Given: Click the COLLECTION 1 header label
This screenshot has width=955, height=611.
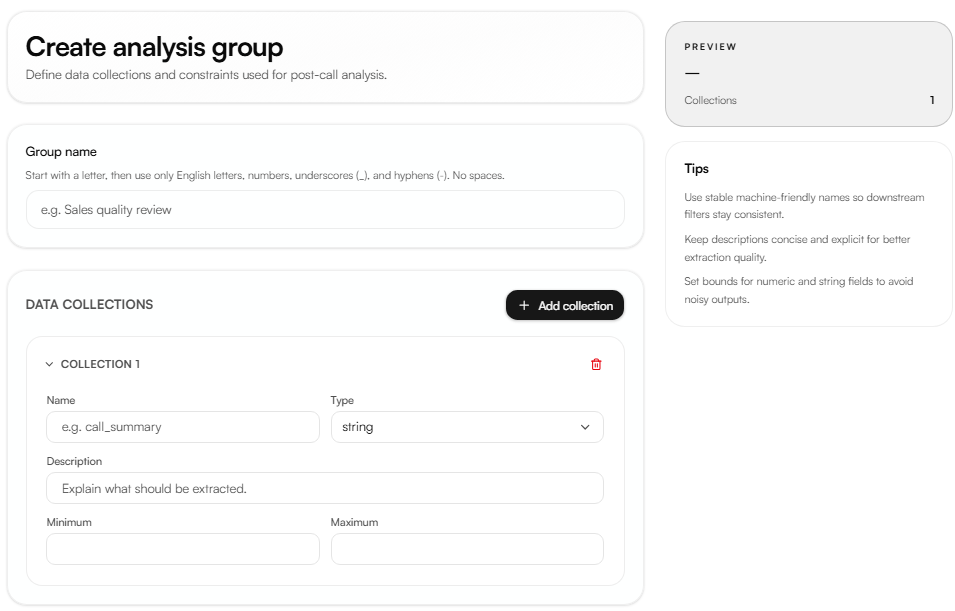Looking at the screenshot, I should [100, 364].
